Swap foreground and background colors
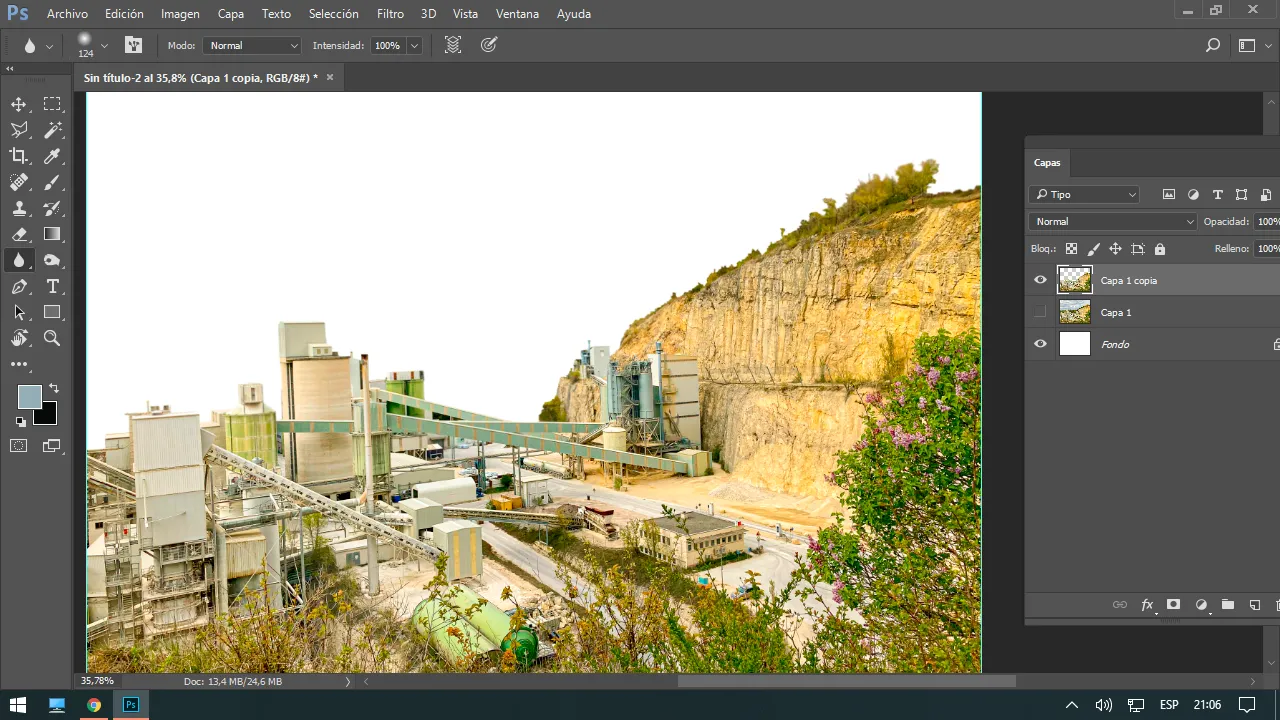The image size is (1280, 720). point(54,388)
